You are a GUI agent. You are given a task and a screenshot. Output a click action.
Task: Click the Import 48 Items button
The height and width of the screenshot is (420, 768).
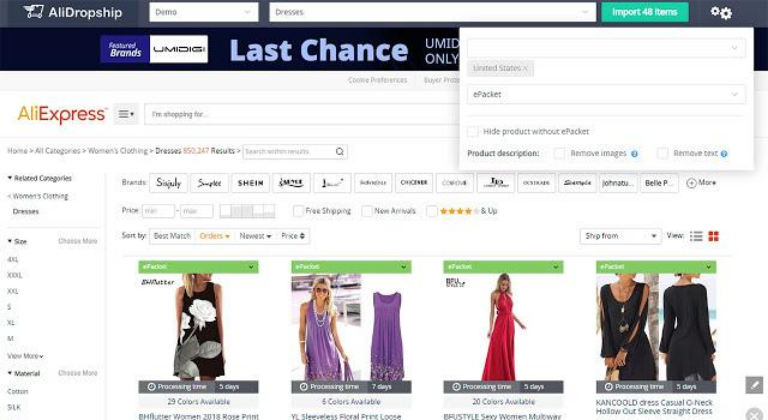click(x=645, y=12)
